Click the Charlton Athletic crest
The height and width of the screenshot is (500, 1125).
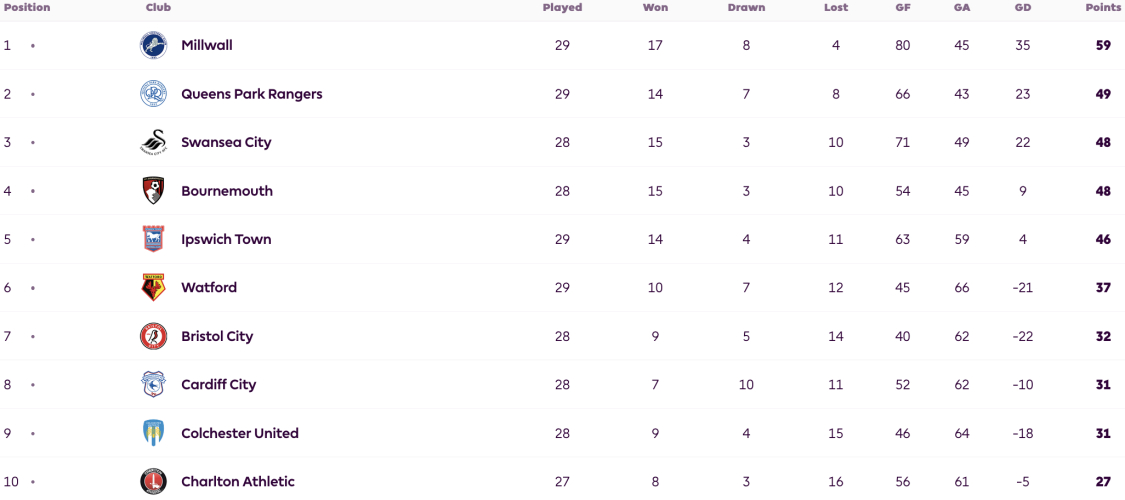(x=153, y=481)
